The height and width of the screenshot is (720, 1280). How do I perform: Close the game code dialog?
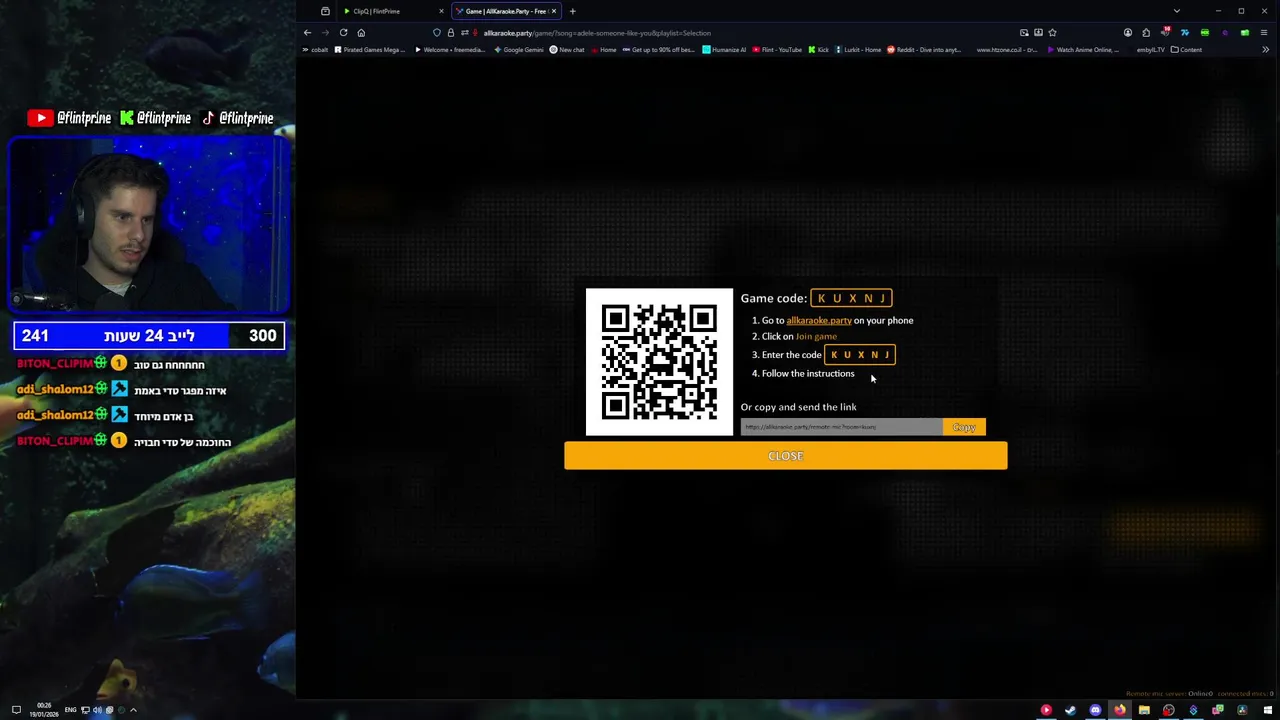786,456
